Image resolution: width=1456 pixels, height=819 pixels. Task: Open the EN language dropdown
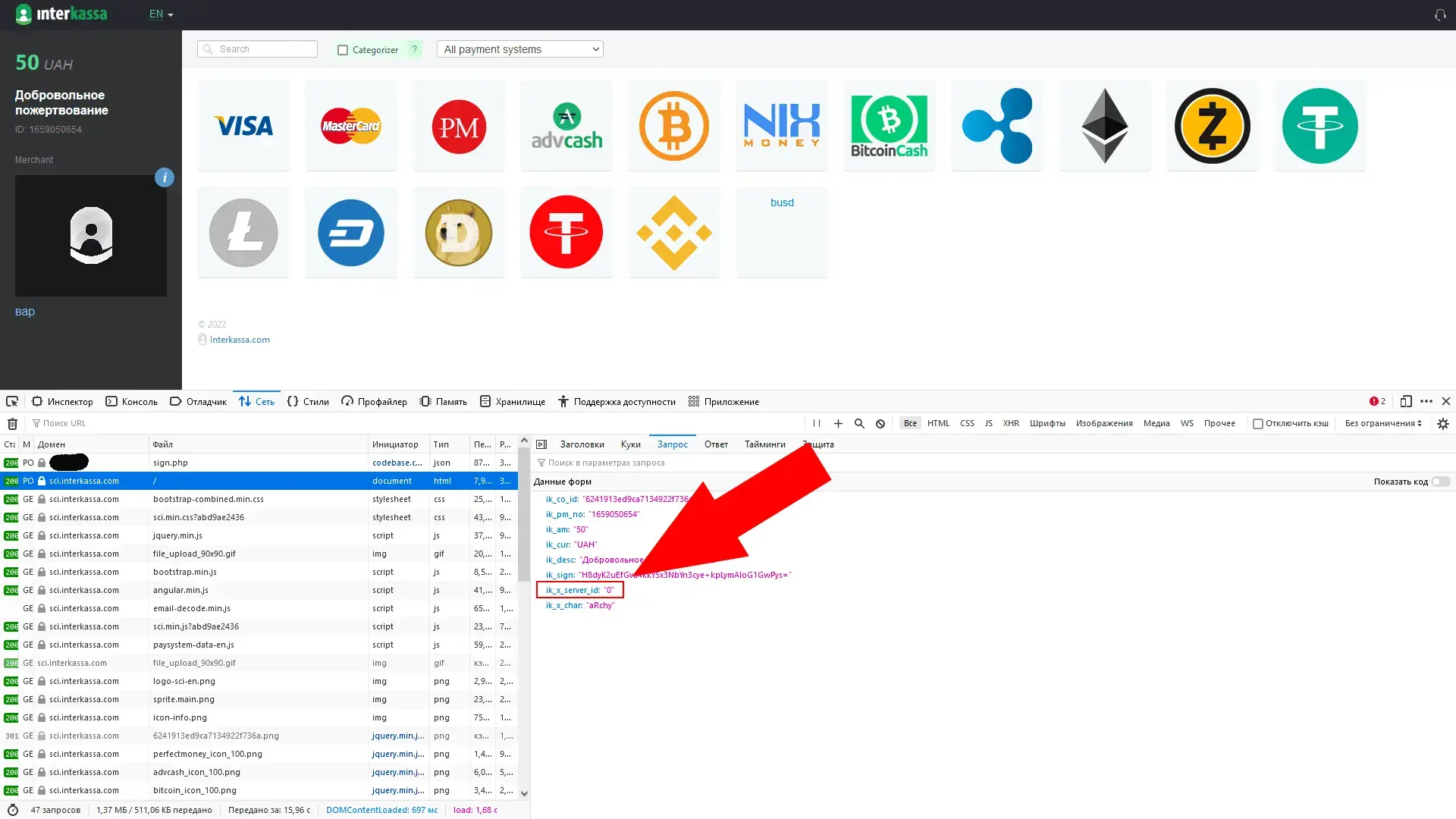[161, 14]
